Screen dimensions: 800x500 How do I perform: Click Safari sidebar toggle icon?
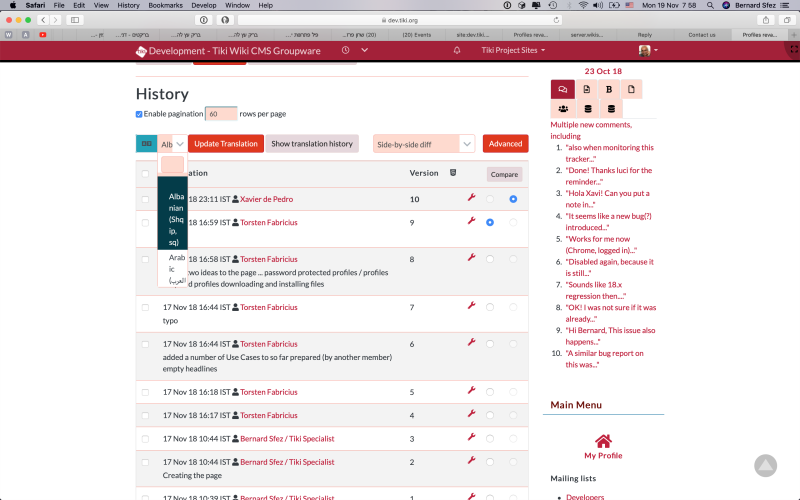click(x=74, y=20)
